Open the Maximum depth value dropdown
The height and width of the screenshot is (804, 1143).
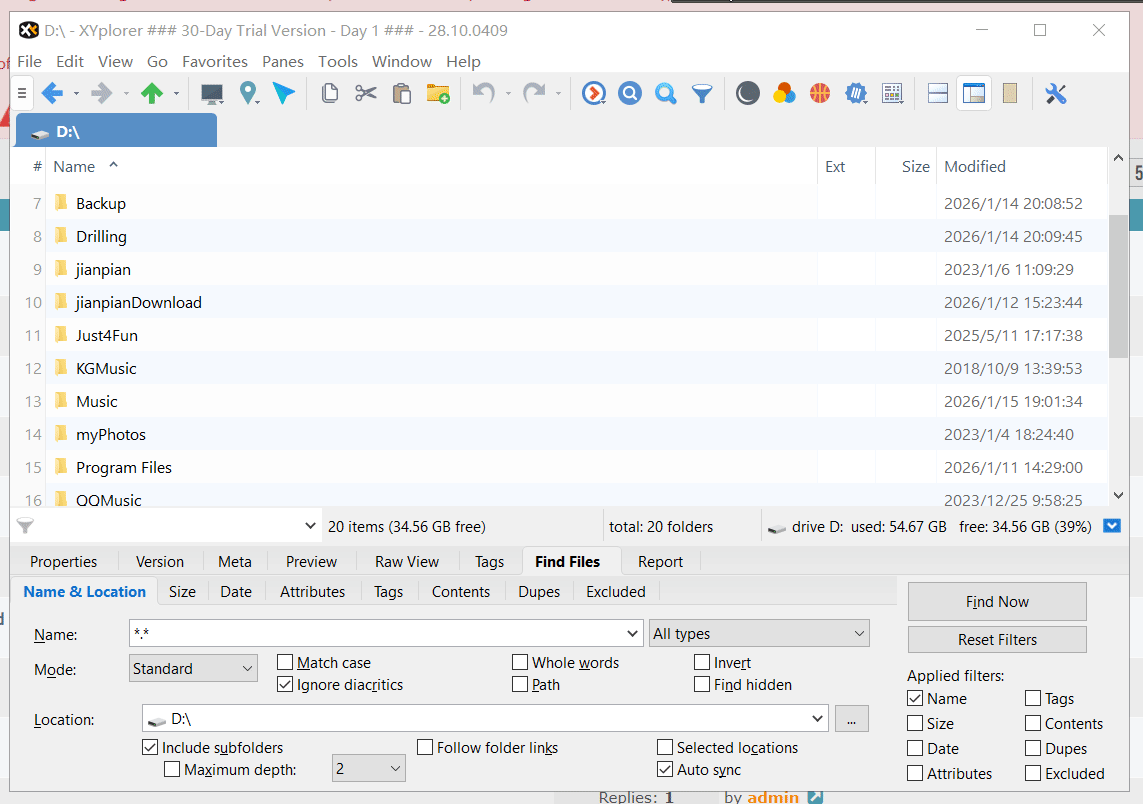tap(368, 769)
